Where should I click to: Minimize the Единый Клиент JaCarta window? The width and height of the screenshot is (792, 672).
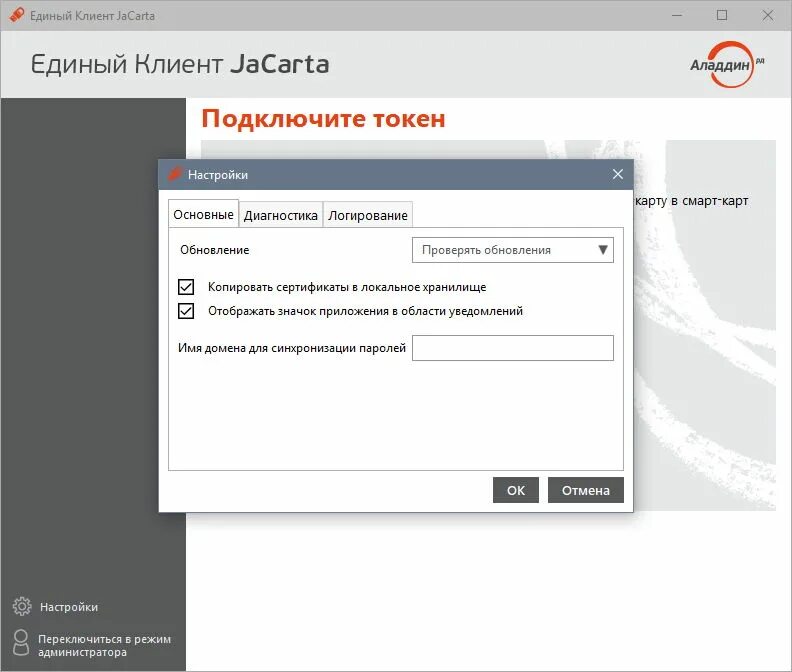coord(677,16)
